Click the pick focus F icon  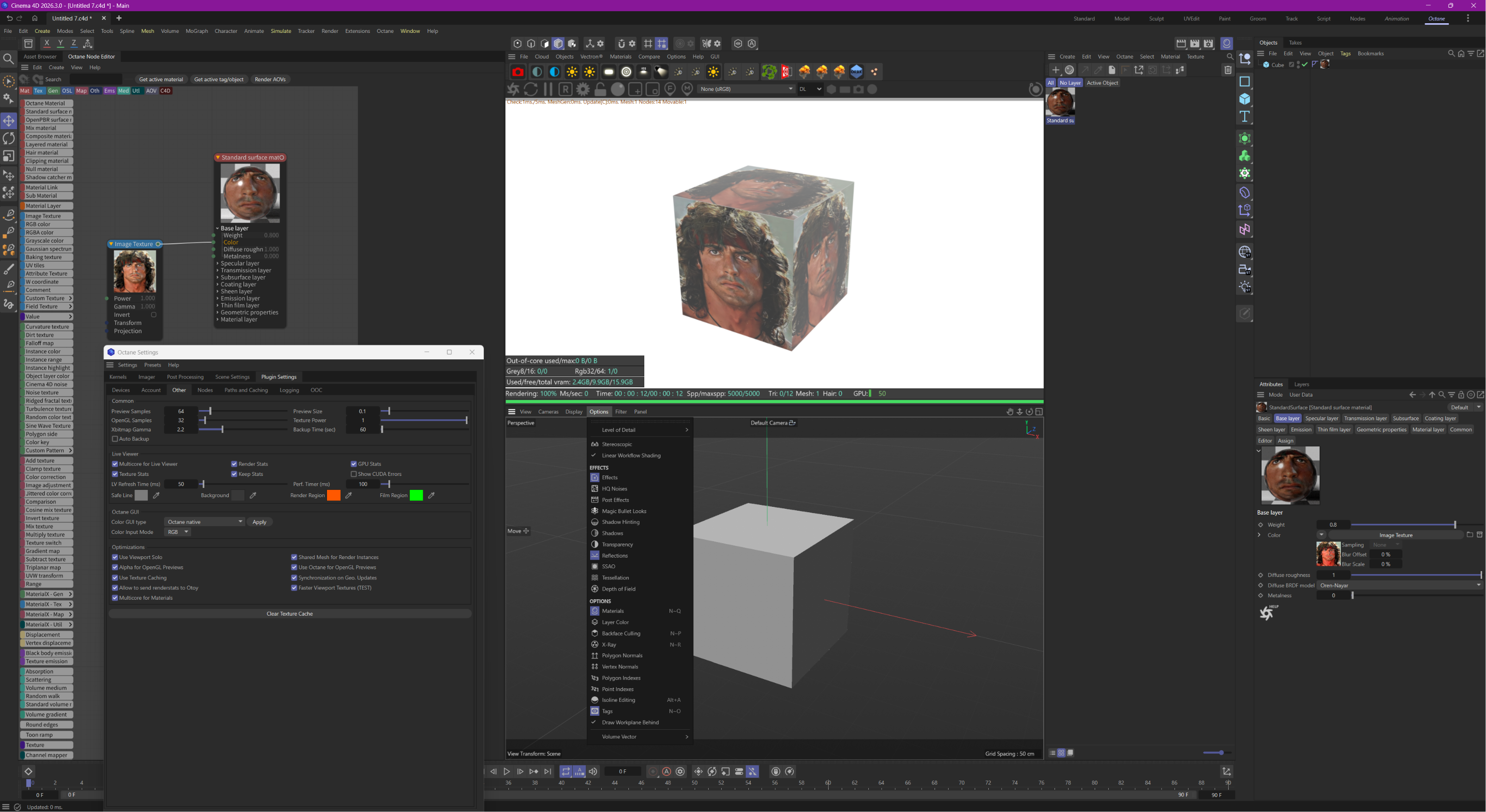click(x=670, y=89)
